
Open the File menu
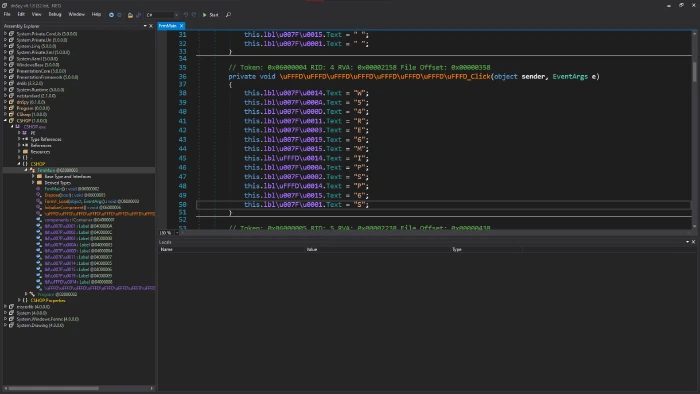click(7, 14)
